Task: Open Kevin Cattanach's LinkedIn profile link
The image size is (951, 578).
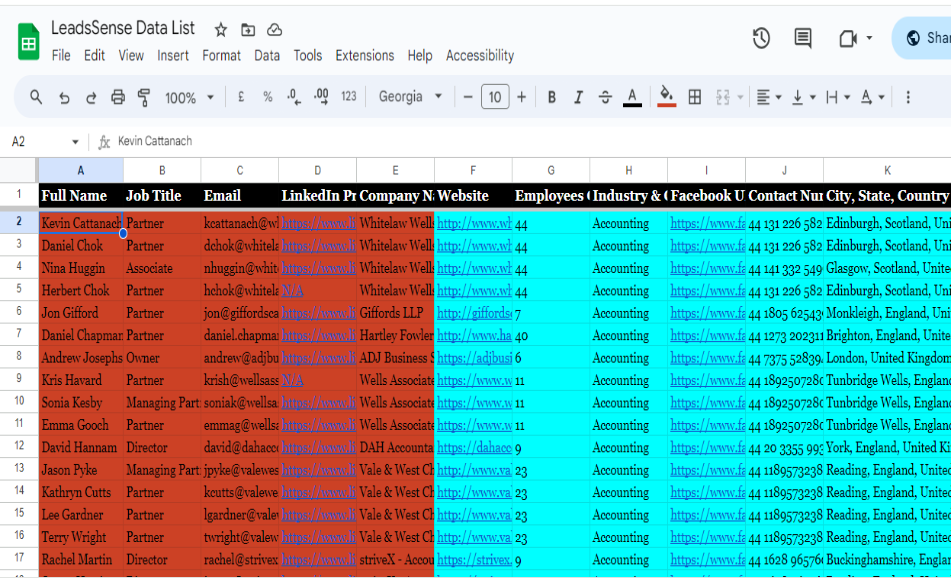Action: click(318, 223)
